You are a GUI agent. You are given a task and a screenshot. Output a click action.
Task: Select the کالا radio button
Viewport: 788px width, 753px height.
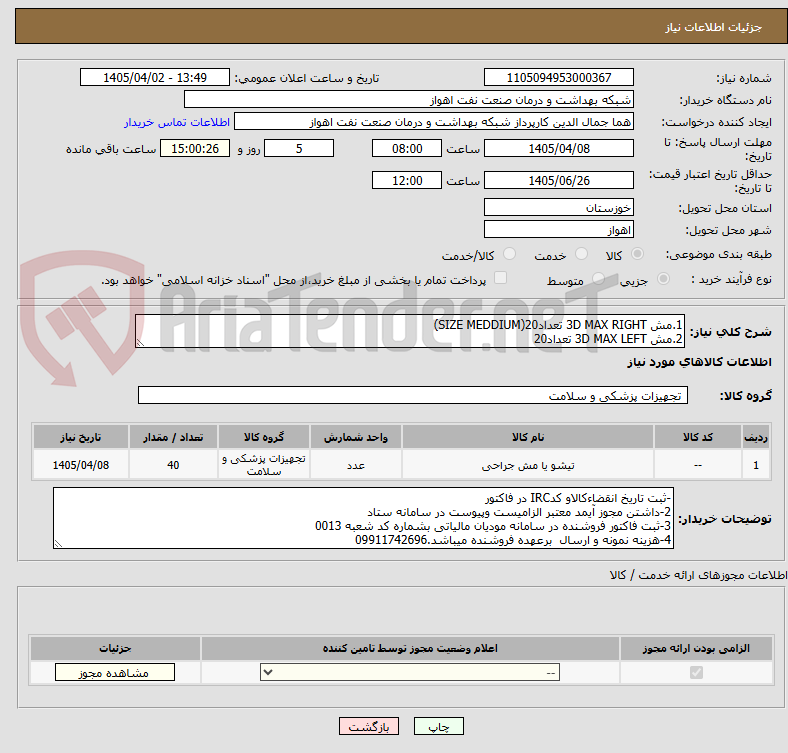(637, 254)
